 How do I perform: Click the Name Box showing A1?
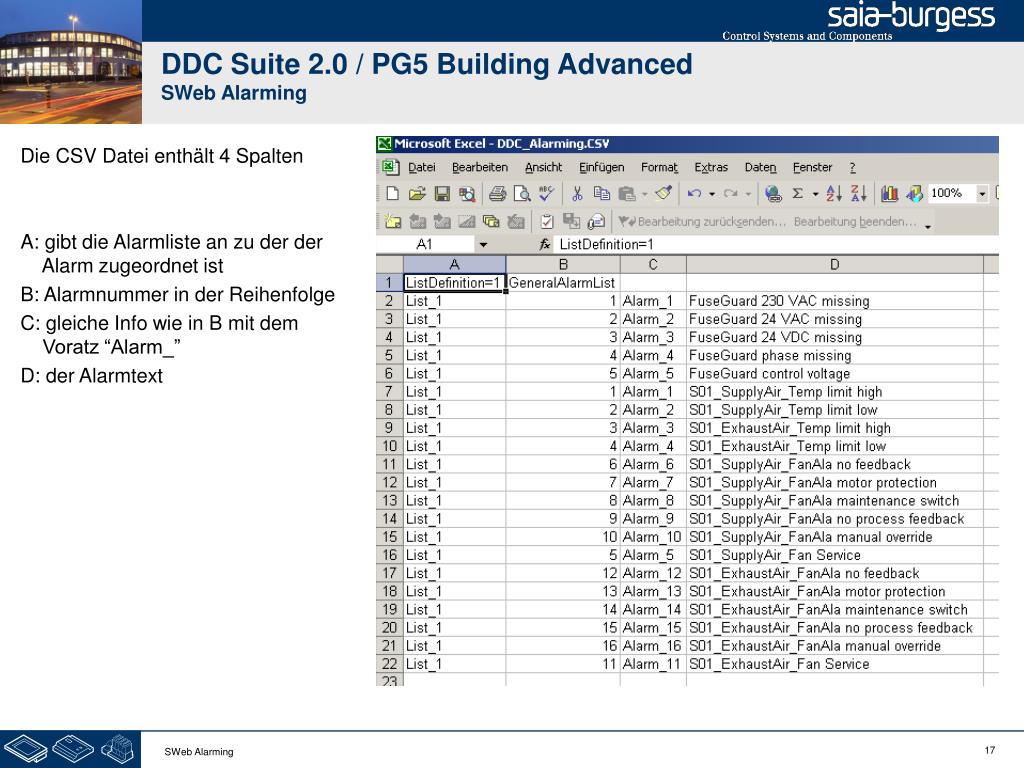coord(426,244)
